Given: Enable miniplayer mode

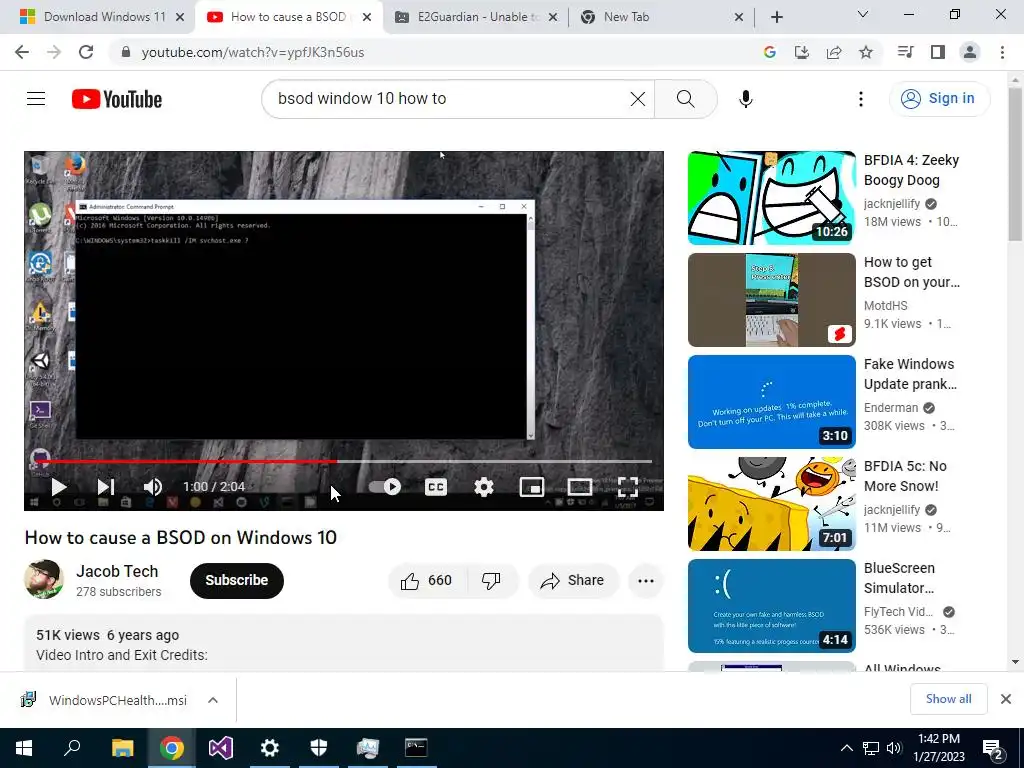Looking at the screenshot, I should pos(532,487).
